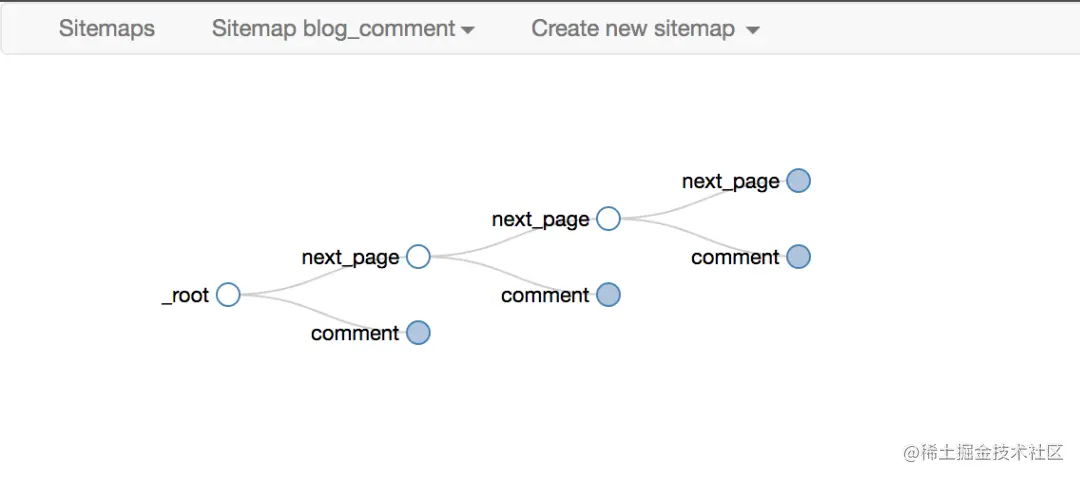
Task: Click the rightmost comment node circle
Action: (798, 257)
